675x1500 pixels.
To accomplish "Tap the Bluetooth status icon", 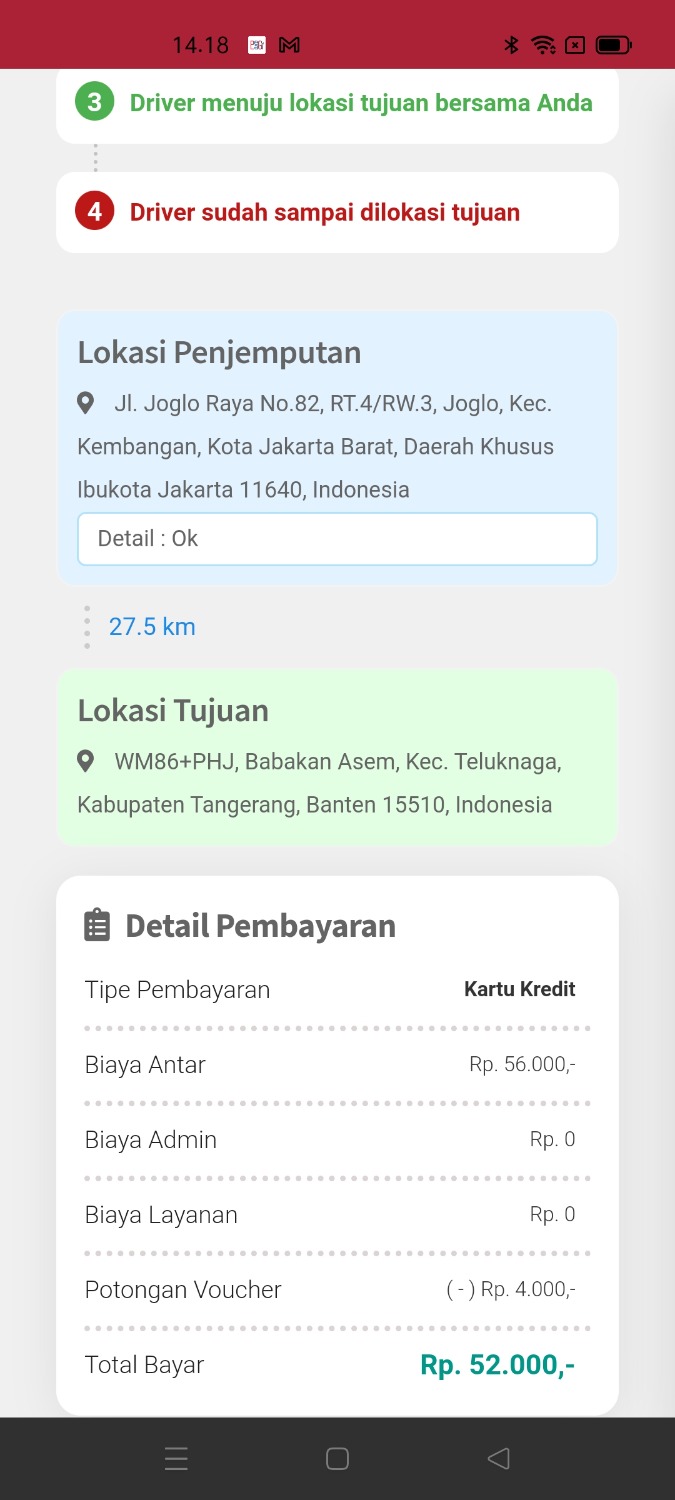I will point(511,45).
